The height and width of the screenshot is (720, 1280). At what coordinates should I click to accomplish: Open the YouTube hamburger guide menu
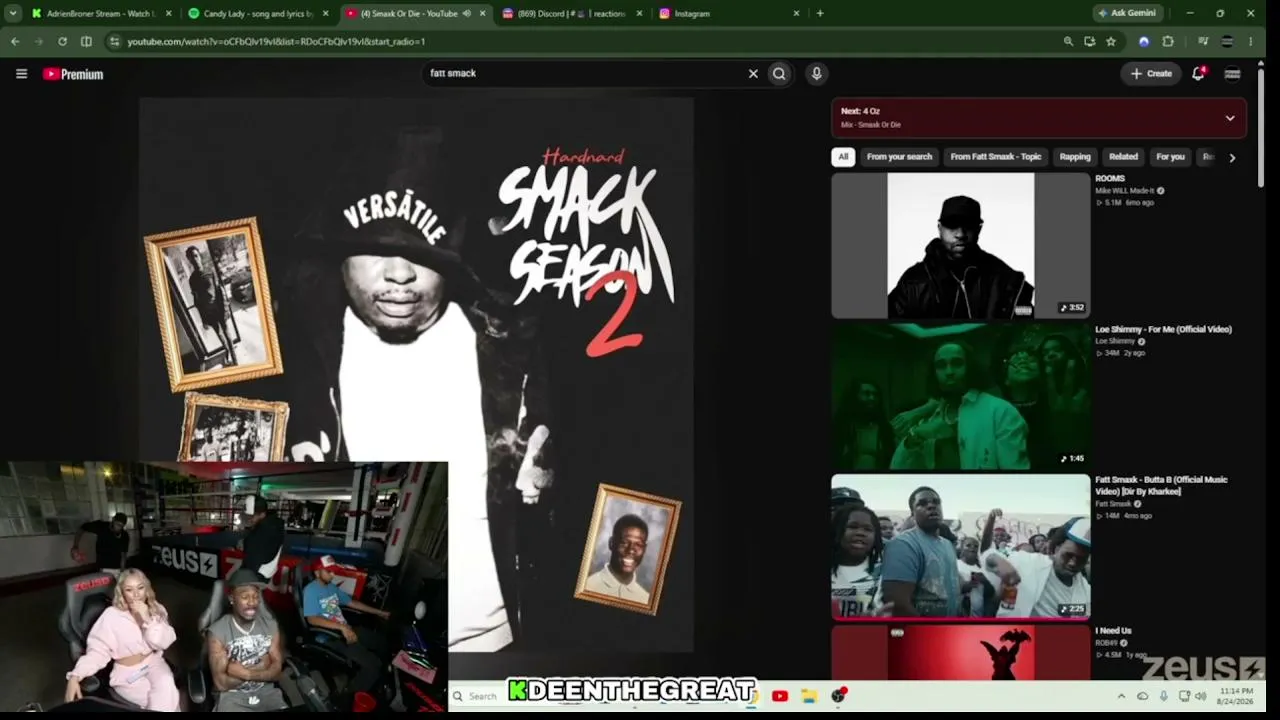(21, 73)
